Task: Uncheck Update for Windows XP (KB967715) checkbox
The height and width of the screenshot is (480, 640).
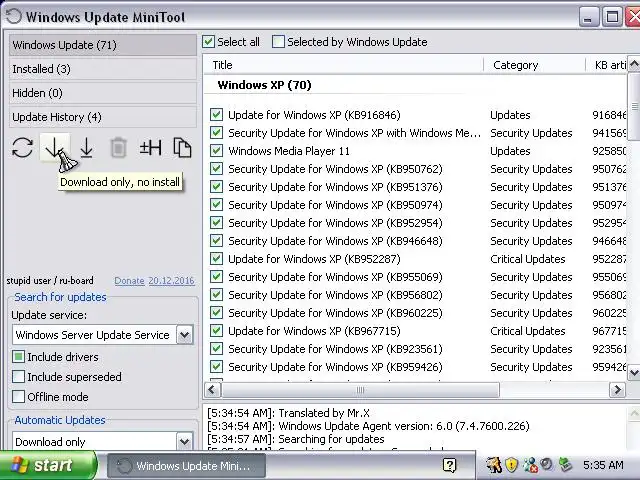Action: click(x=216, y=331)
